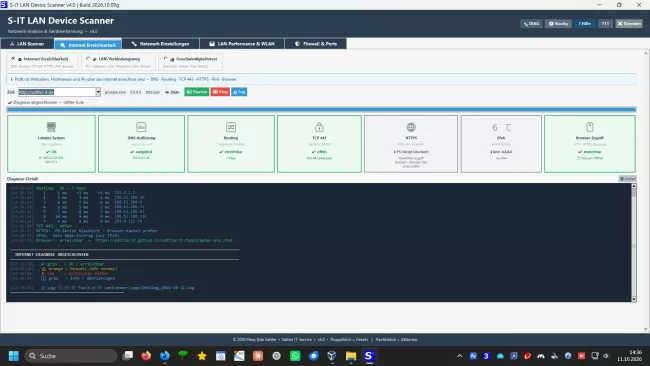Viewport: 650px width, 366px height.
Task: Go to the Firewall & Ports tab
Action: (x=315, y=44)
